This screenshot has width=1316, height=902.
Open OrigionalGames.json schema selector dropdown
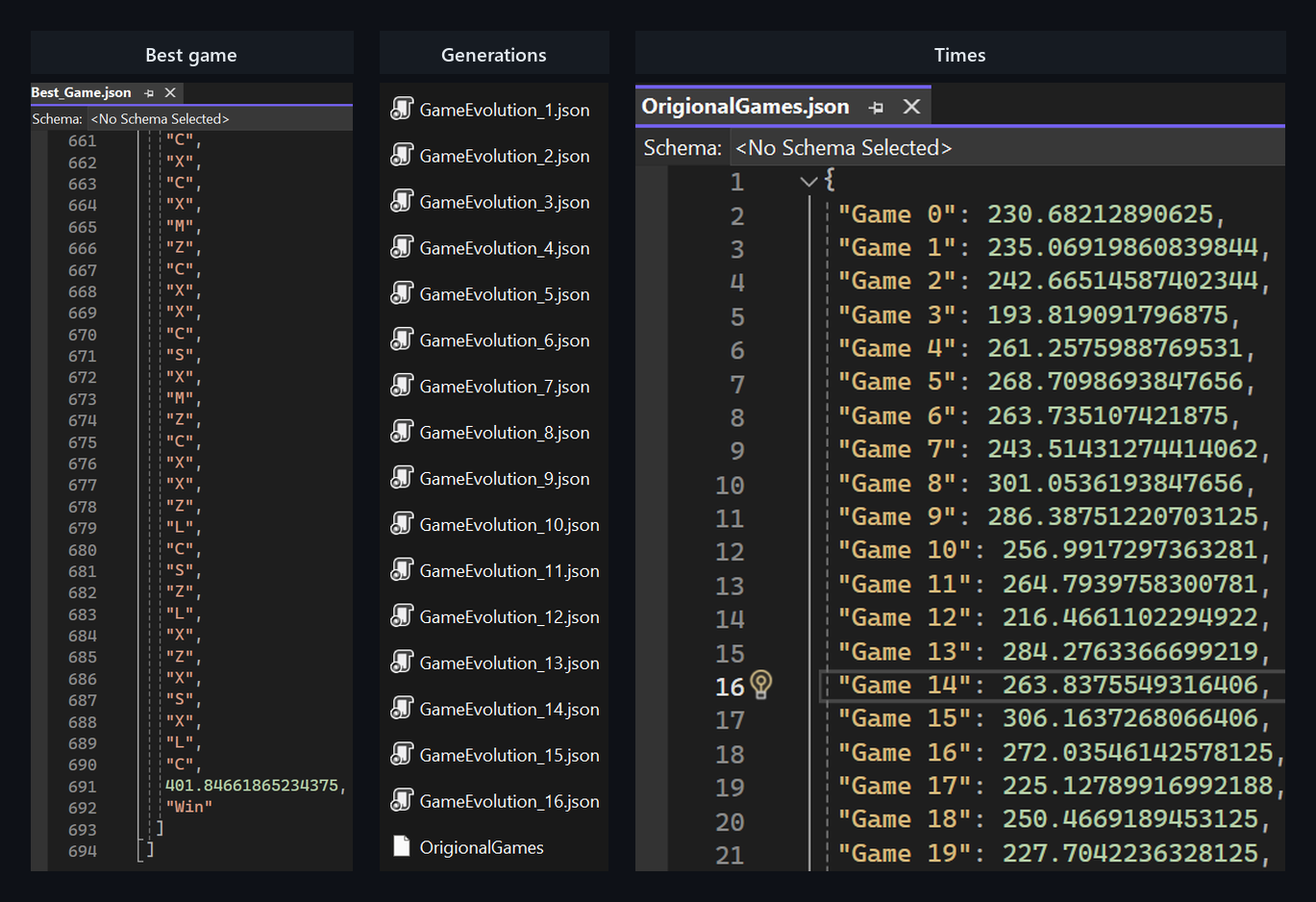coord(1008,148)
